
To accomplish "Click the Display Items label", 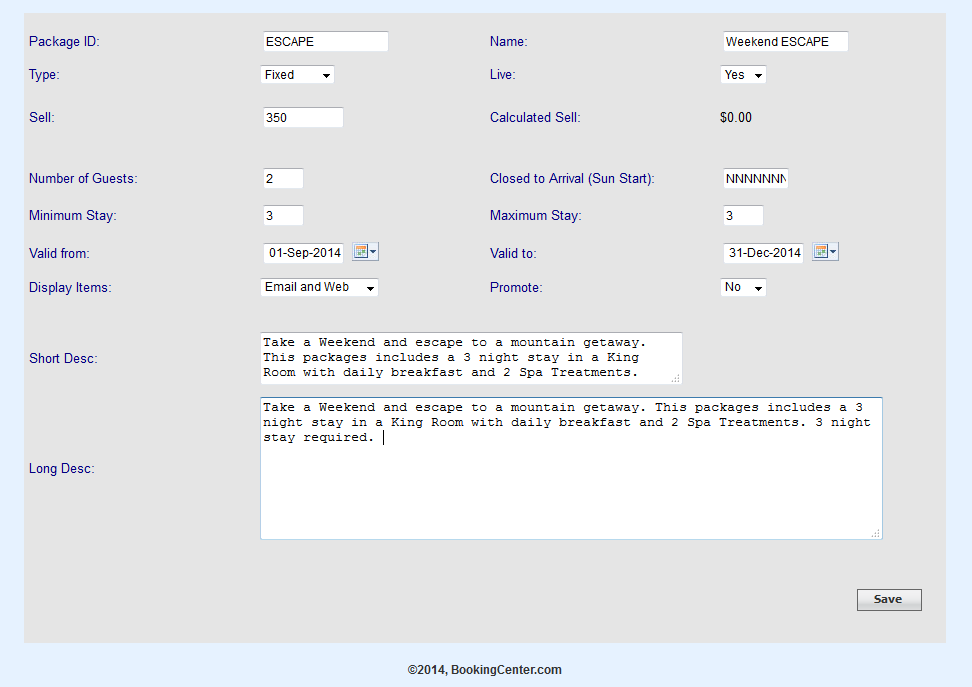I will [x=70, y=288].
